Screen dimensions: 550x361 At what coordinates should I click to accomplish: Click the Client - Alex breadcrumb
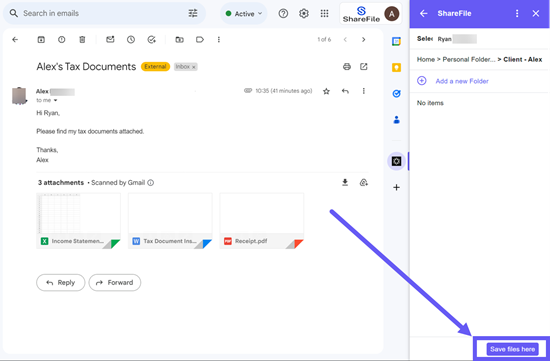(523, 60)
